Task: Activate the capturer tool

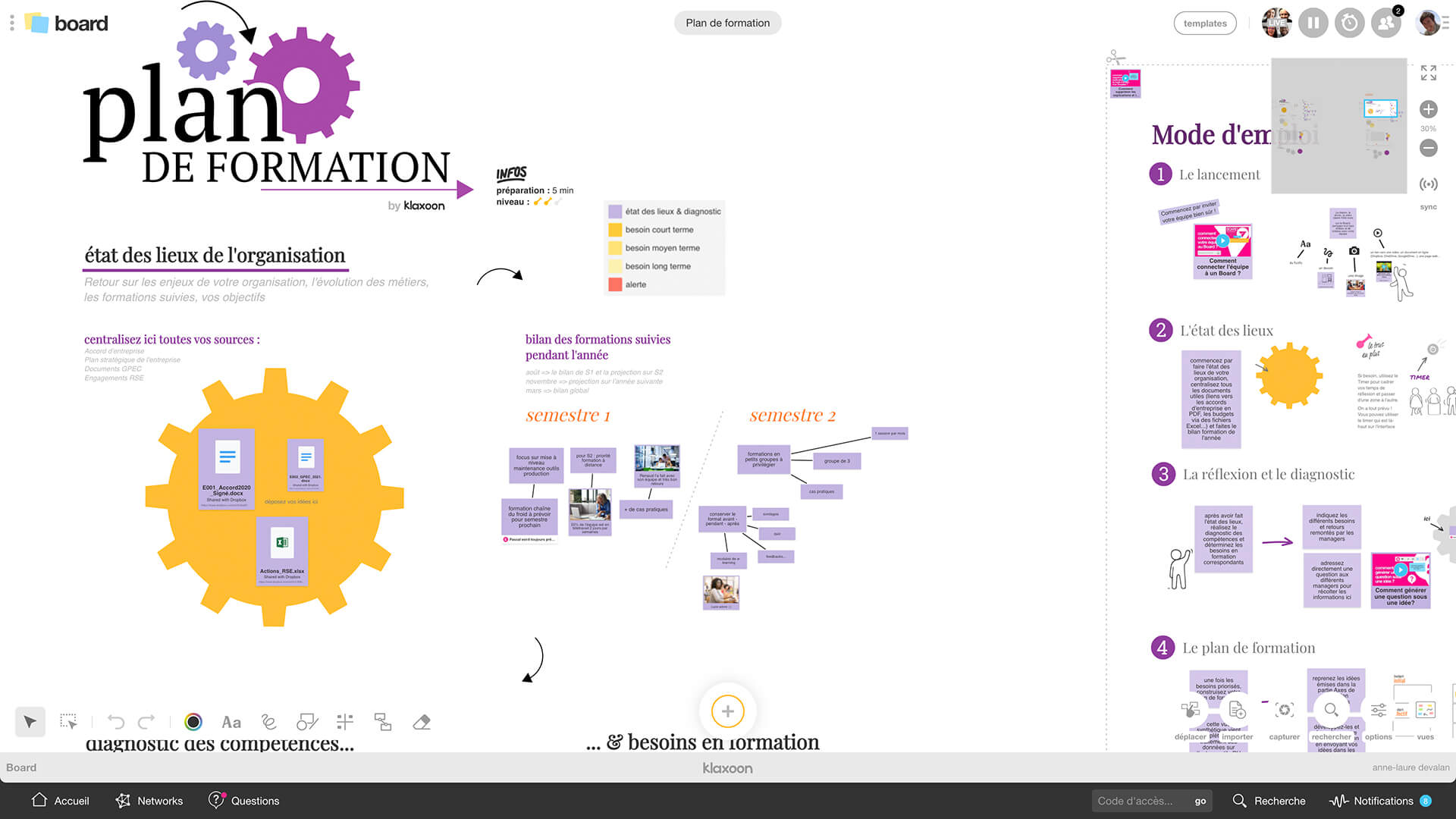Action: pyautogui.click(x=1284, y=711)
